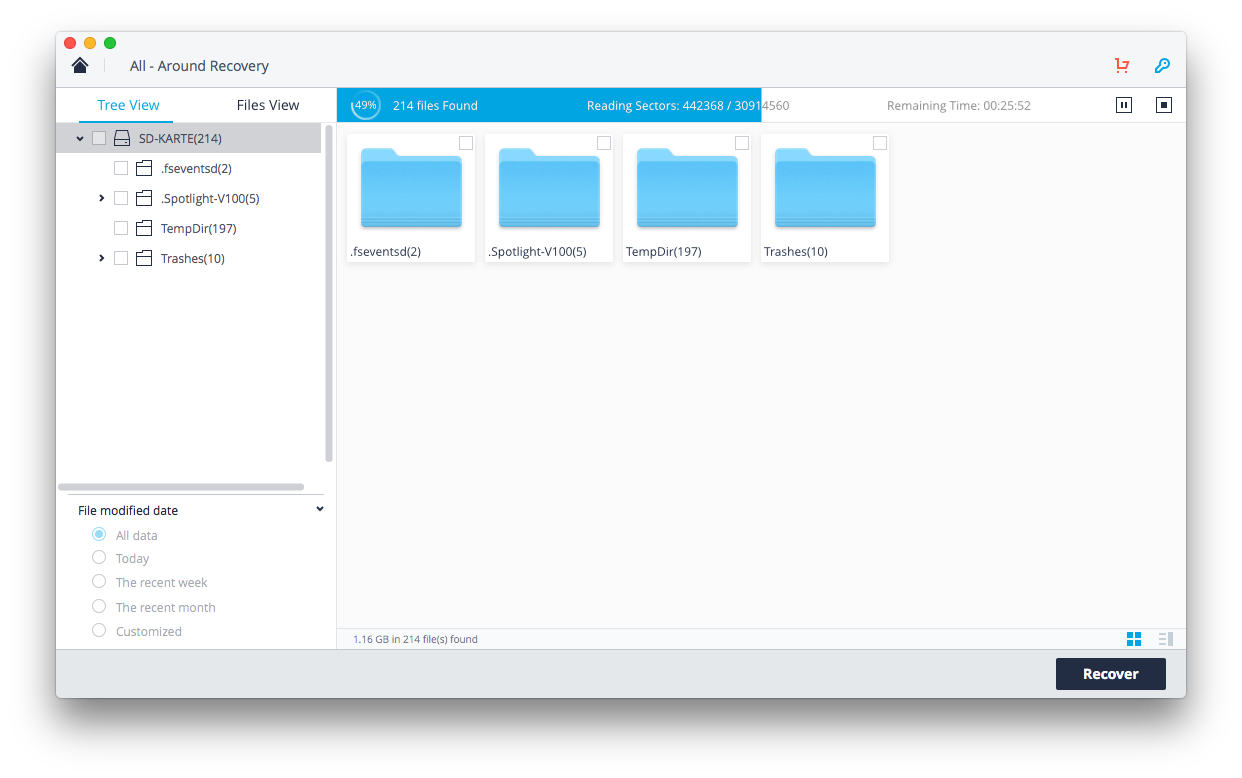The image size is (1242, 778).
Task: Tick checkbox on TempDir folder thumbnail
Action: click(742, 143)
